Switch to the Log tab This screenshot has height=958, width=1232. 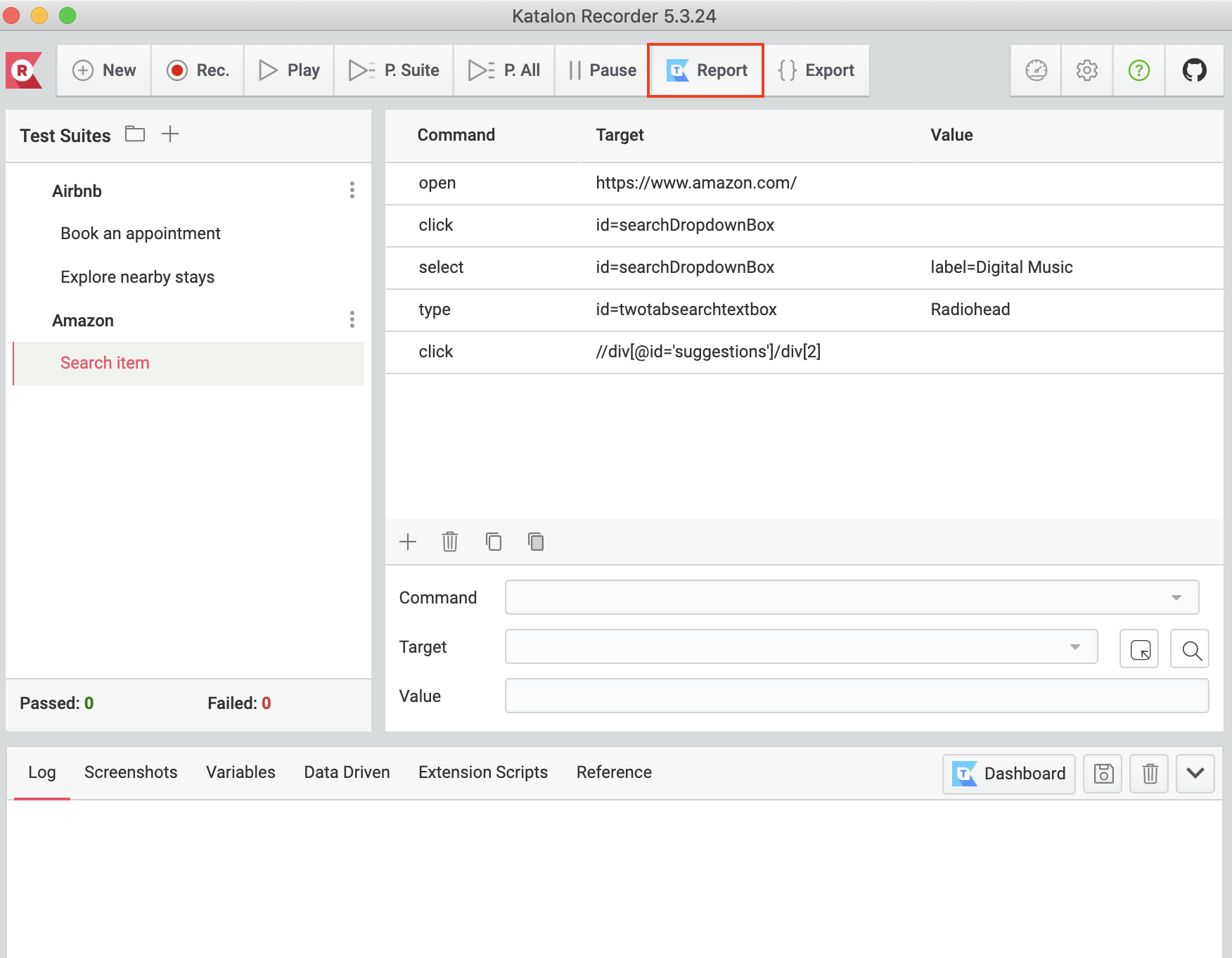click(x=42, y=772)
